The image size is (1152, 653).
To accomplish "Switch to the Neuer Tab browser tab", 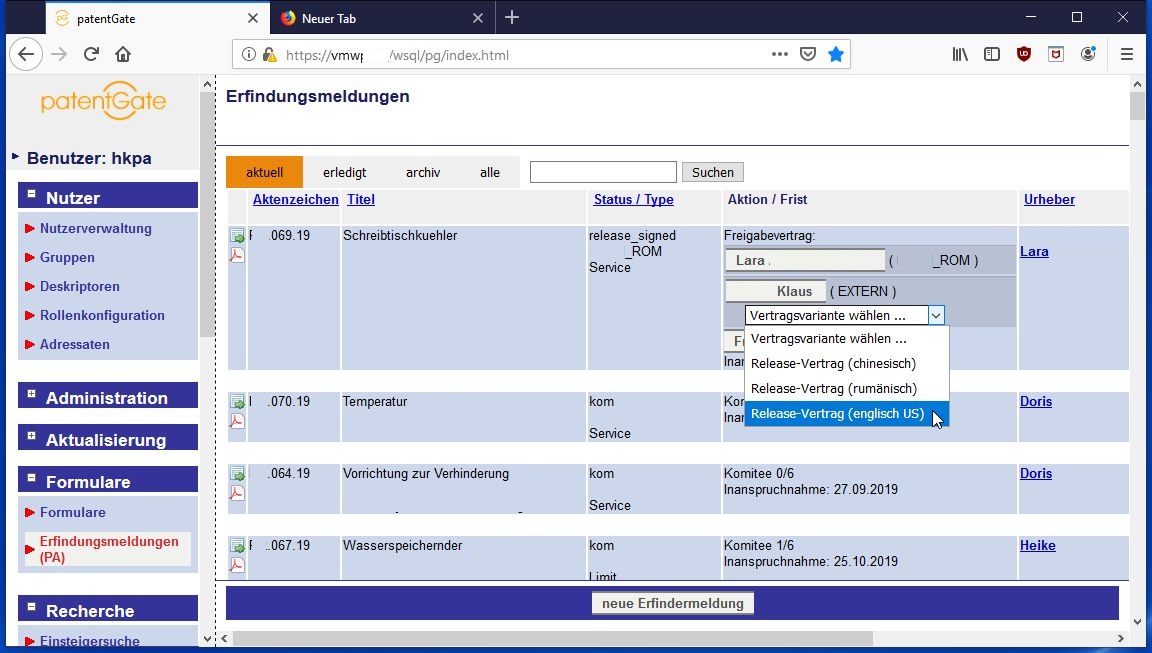I will click(x=382, y=18).
